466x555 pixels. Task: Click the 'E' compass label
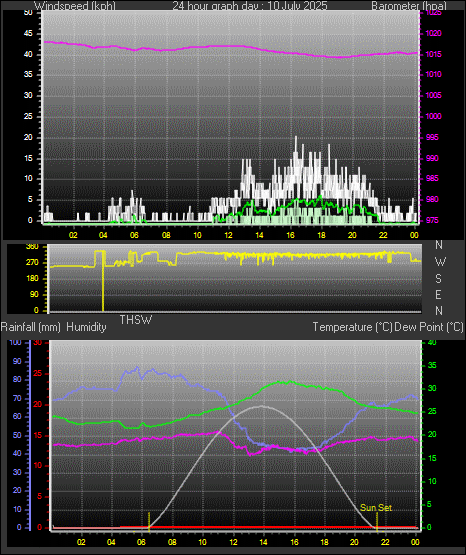[438, 294]
